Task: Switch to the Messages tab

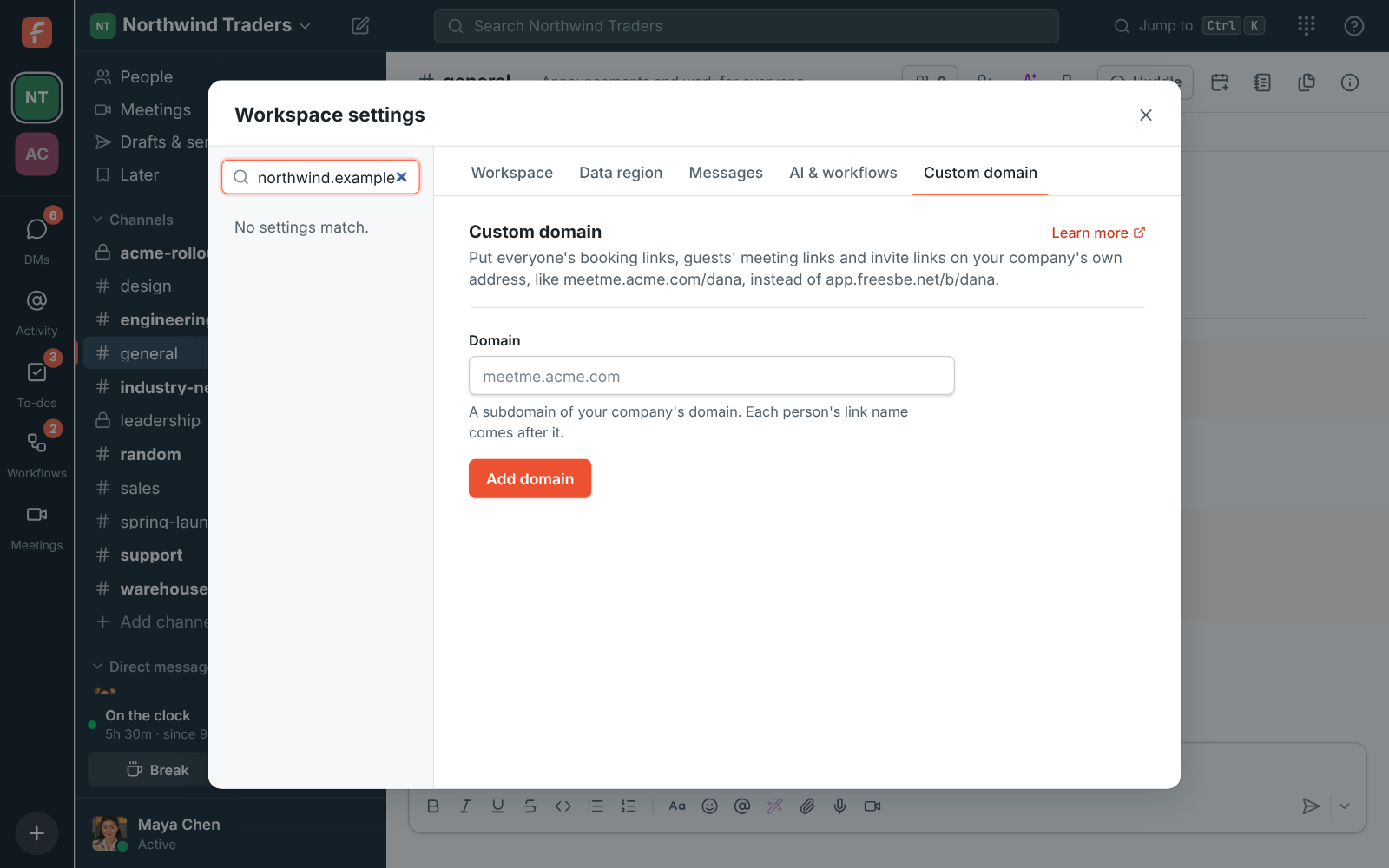Action: pyautogui.click(x=726, y=173)
